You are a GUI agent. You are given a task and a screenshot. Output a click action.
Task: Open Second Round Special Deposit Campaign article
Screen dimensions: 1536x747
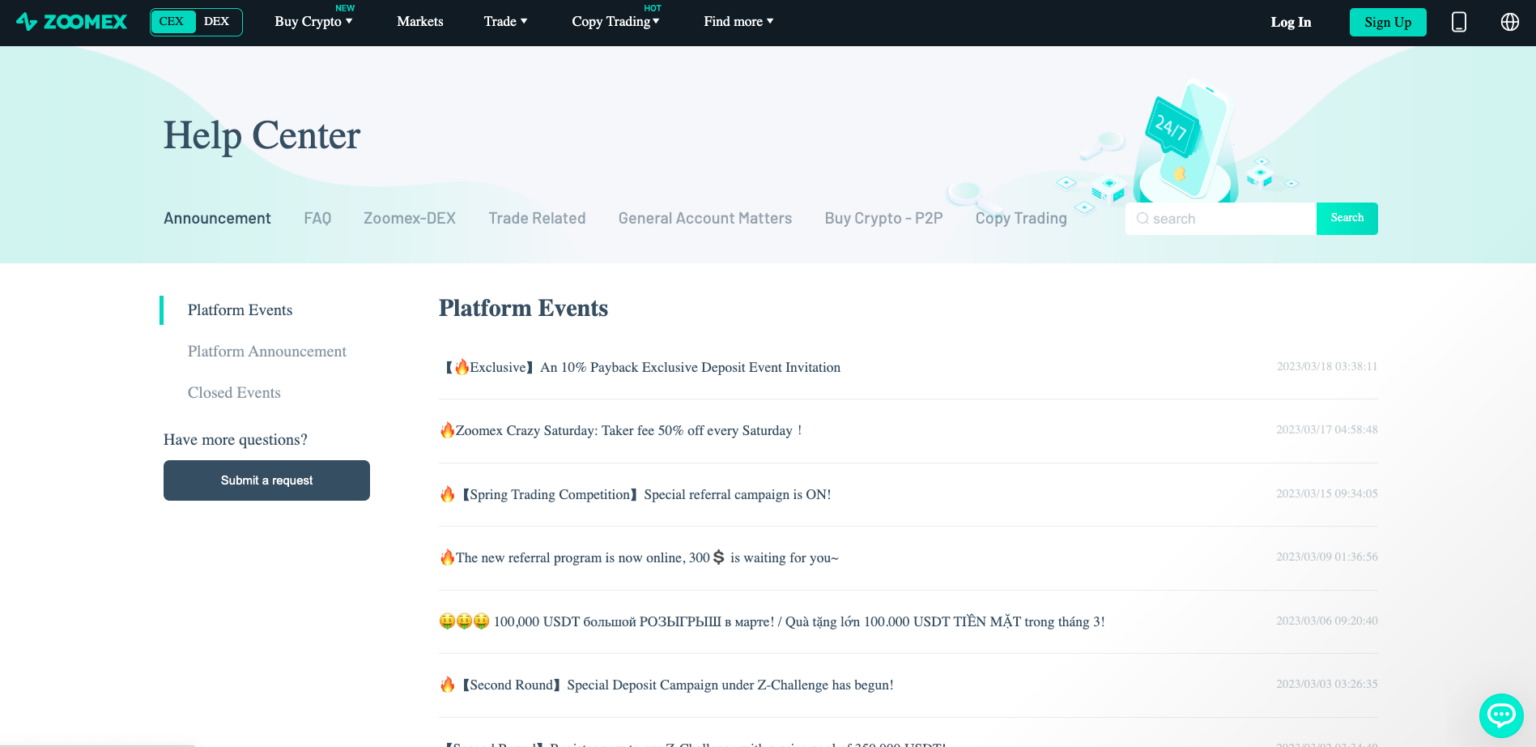(x=667, y=685)
